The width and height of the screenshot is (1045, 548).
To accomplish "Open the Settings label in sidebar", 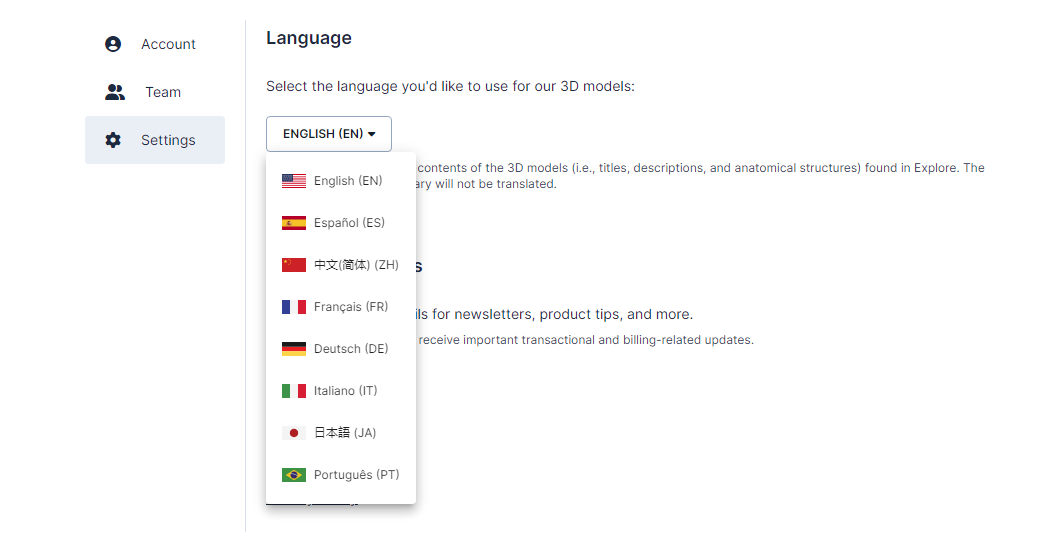I will click(x=168, y=140).
